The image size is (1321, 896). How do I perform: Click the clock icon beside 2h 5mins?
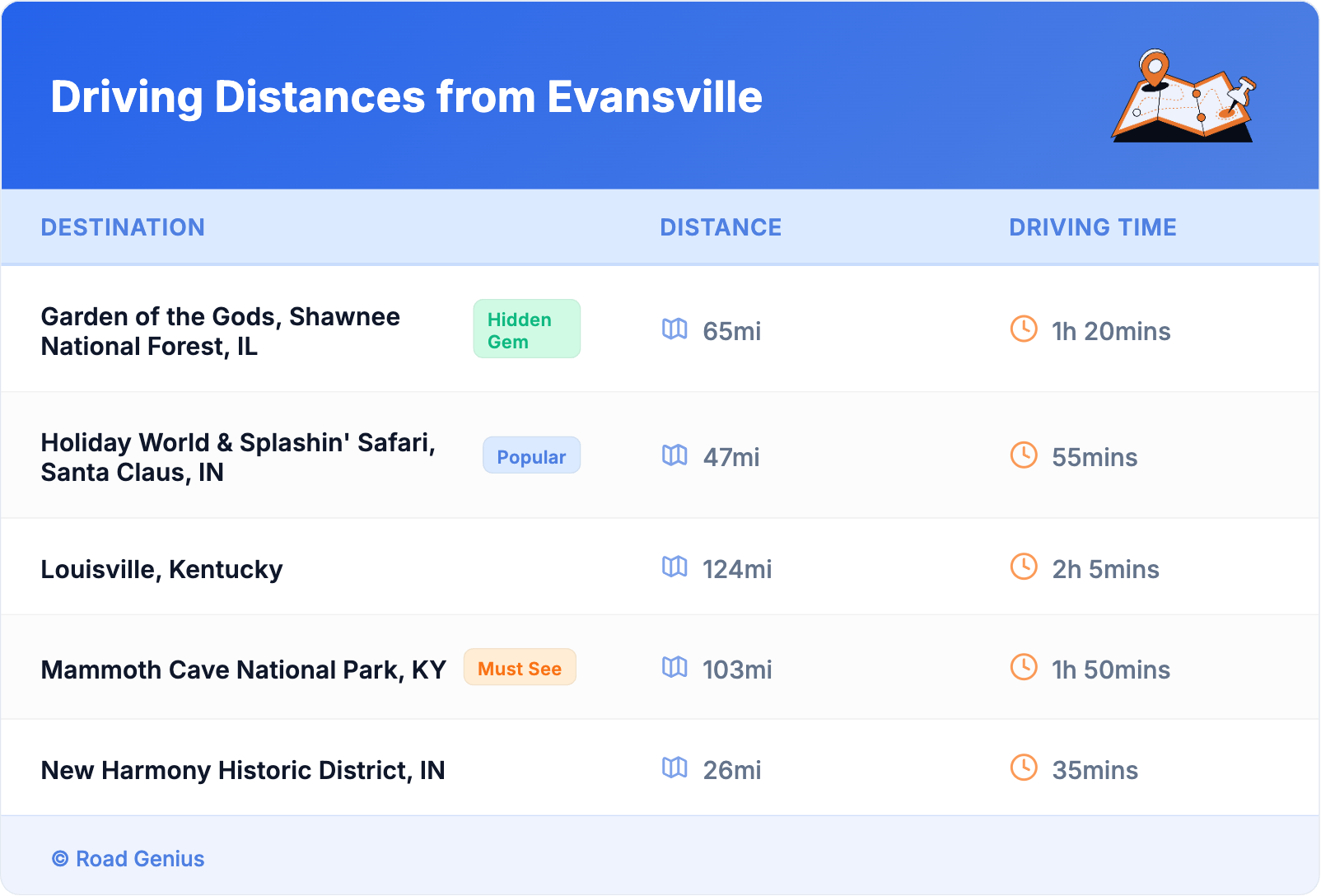click(1024, 567)
